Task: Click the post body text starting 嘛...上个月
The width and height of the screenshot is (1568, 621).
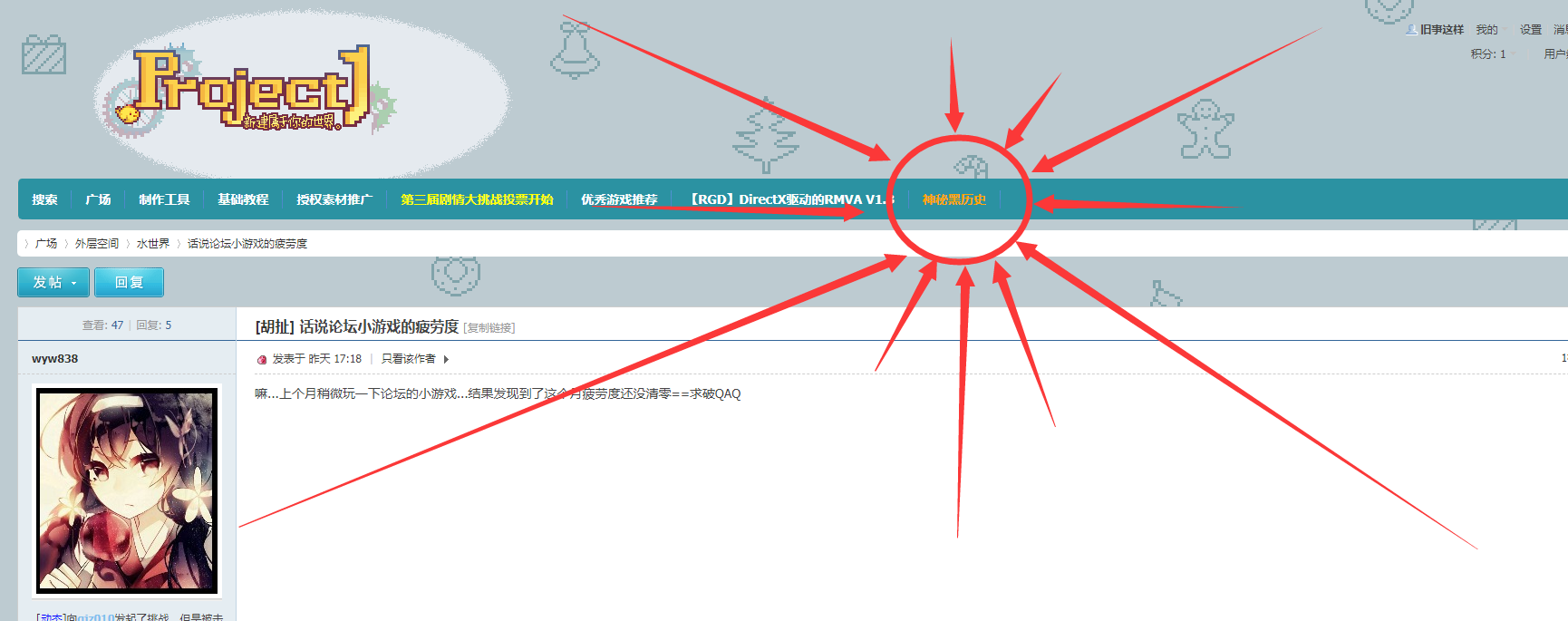Action: [x=498, y=394]
